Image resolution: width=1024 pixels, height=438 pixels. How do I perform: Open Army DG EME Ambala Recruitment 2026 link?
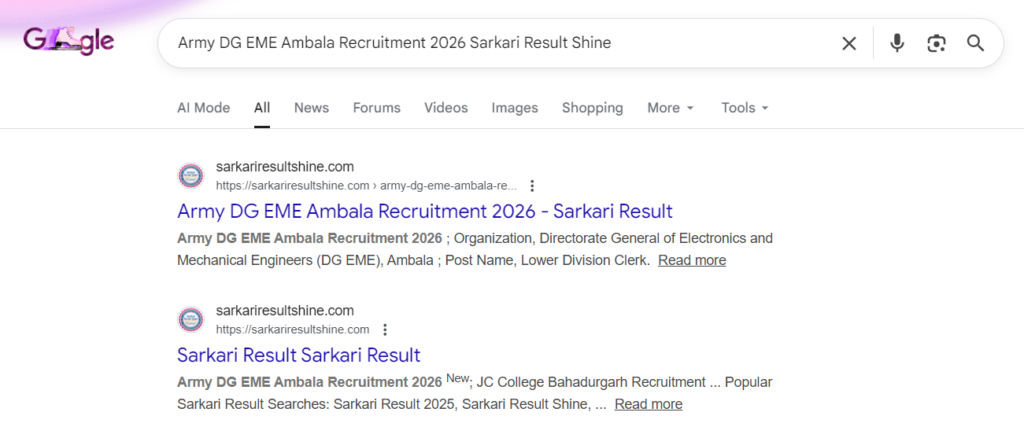pyautogui.click(x=424, y=211)
